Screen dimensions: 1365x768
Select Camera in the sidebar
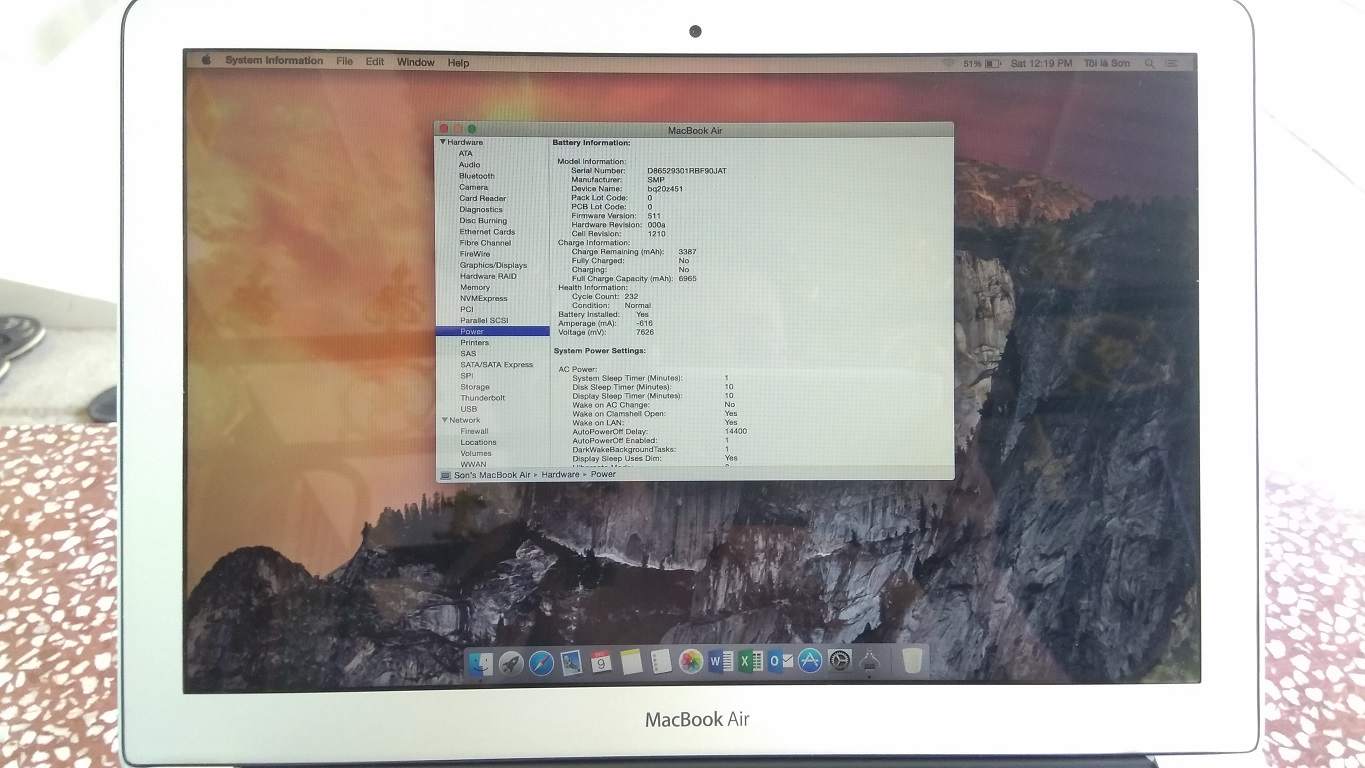pos(474,187)
